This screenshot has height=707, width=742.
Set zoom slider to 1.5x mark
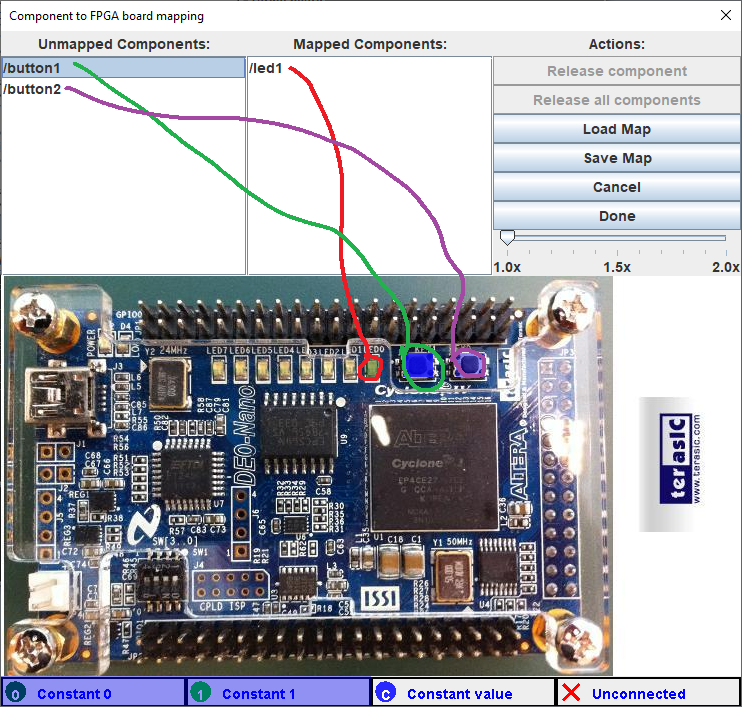click(617, 238)
